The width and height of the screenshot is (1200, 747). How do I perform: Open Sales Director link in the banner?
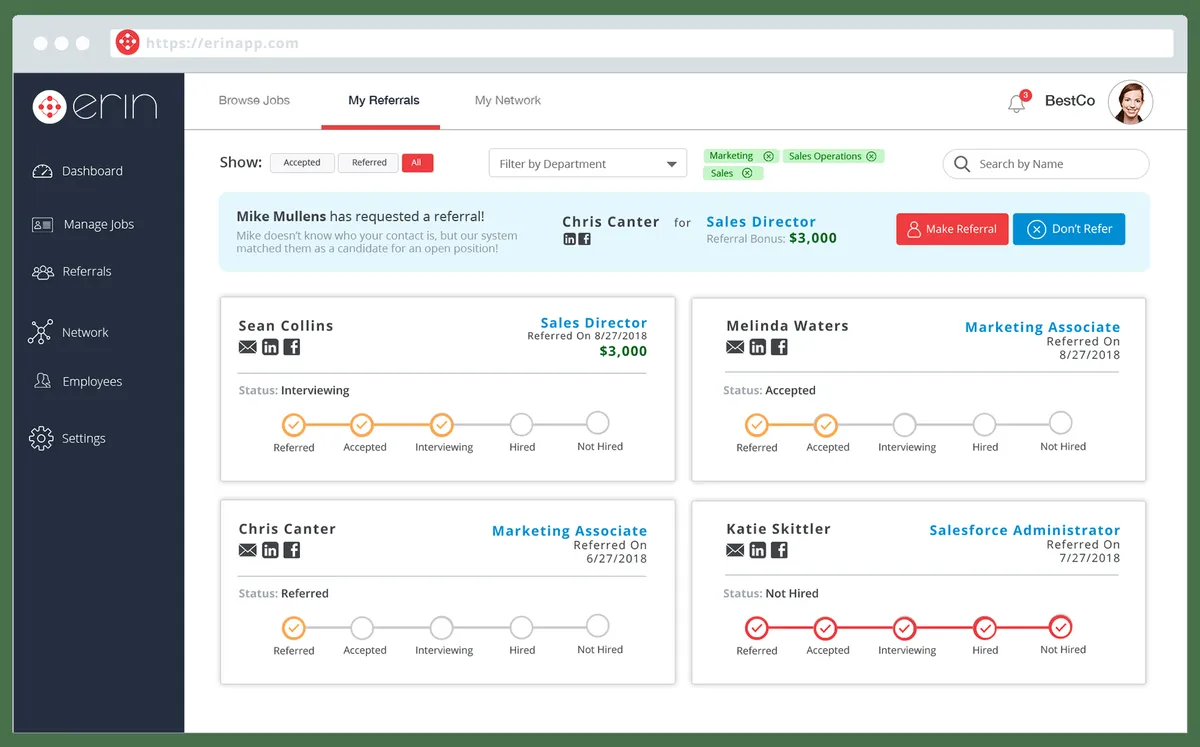(761, 222)
